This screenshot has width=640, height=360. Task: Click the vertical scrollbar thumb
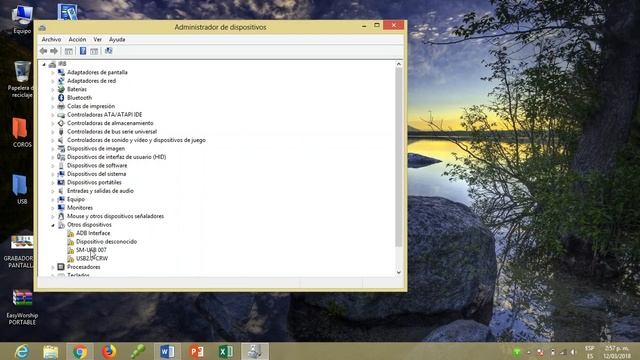coord(399,157)
